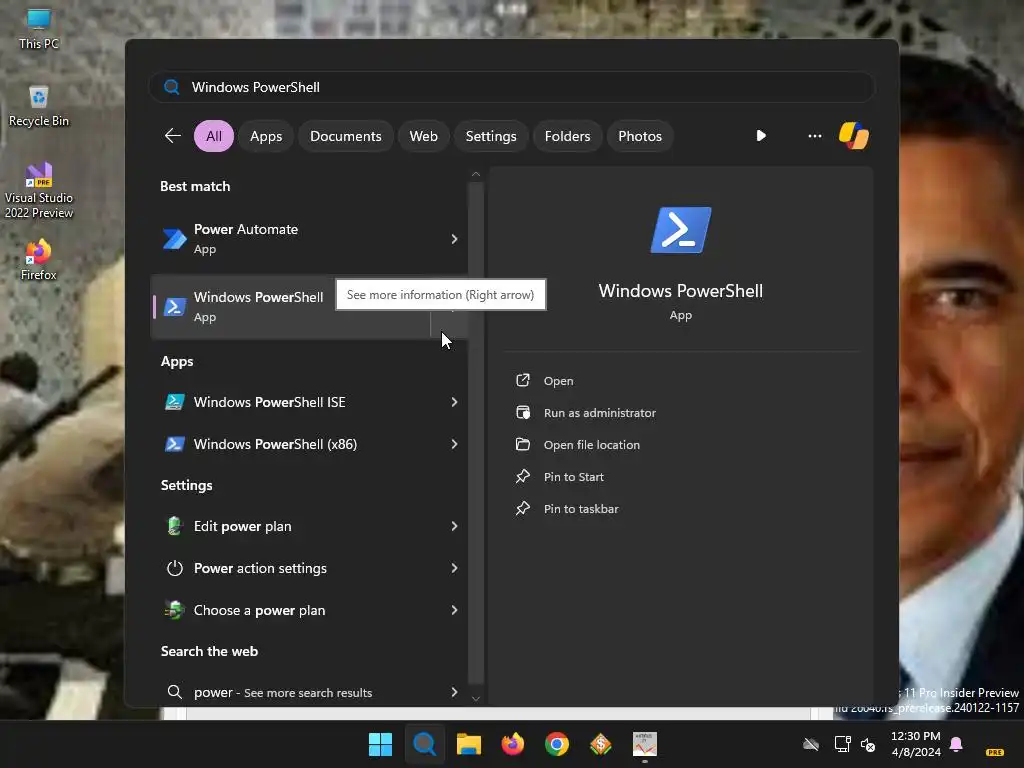Open Choose a power plan setting
The image size is (1024, 768).
(x=309, y=610)
